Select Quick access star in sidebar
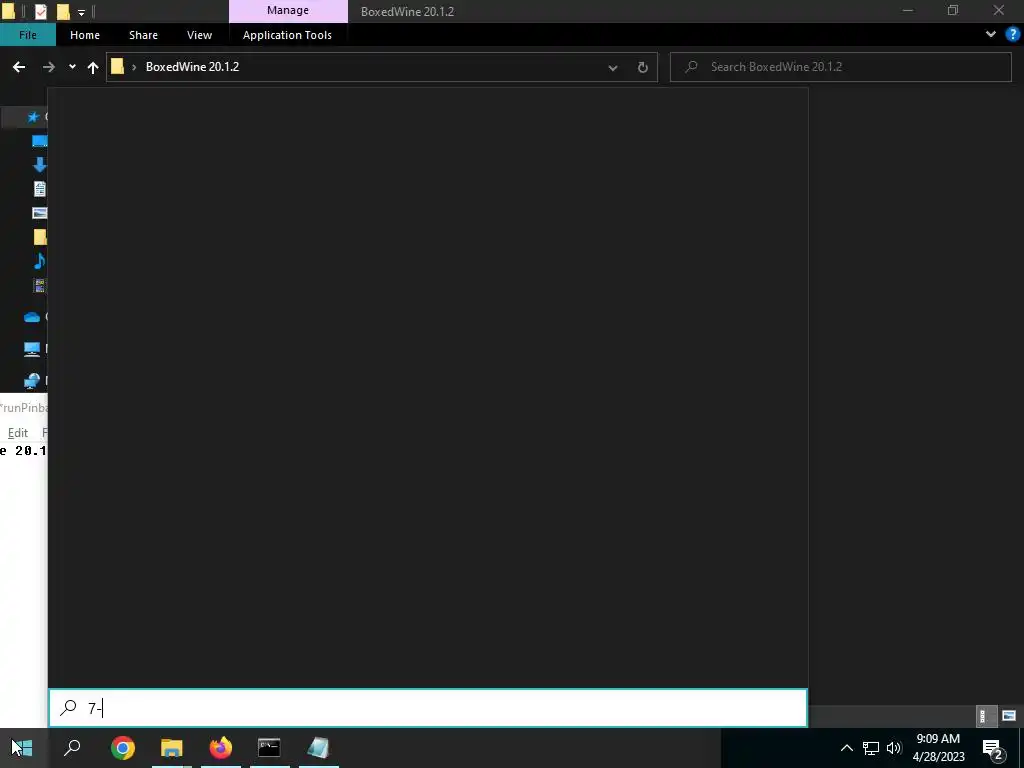Image resolution: width=1024 pixels, height=768 pixels. pos(33,117)
